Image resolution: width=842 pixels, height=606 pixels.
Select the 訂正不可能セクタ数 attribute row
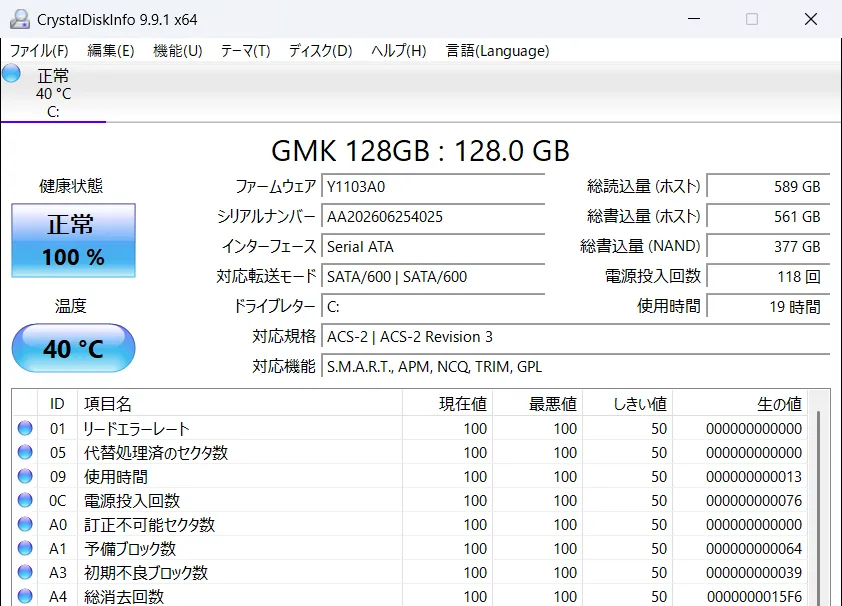pos(410,524)
